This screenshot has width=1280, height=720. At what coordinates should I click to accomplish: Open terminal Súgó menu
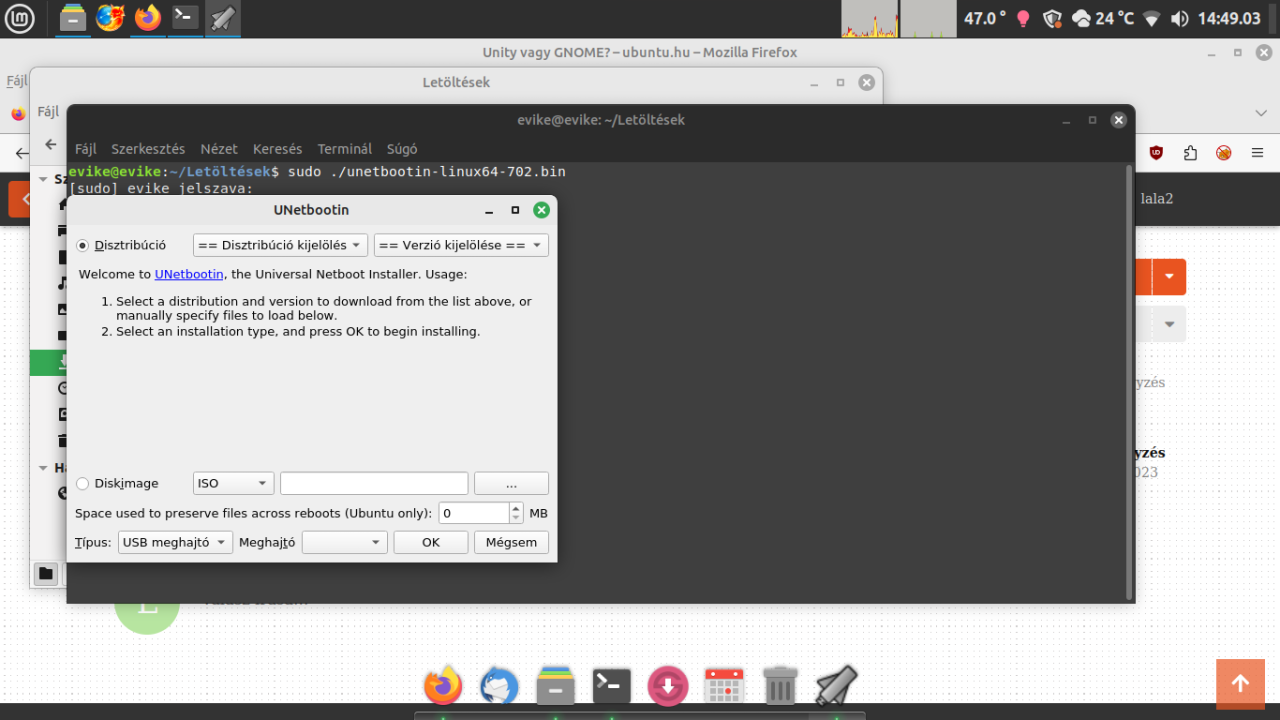click(x=402, y=149)
